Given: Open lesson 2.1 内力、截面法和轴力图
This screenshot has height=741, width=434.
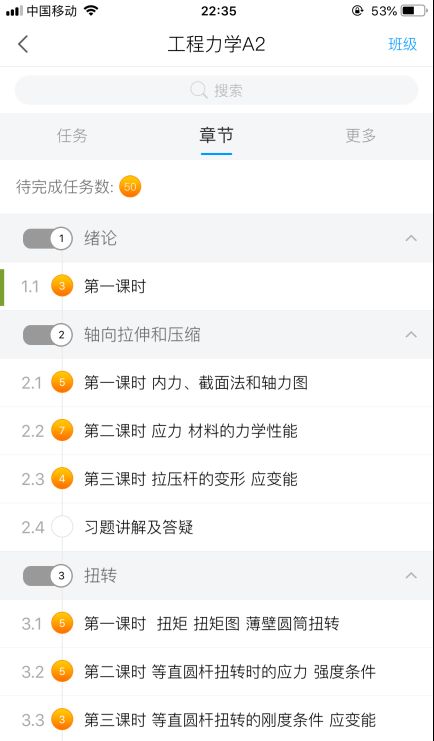Looking at the screenshot, I should click(217, 382).
